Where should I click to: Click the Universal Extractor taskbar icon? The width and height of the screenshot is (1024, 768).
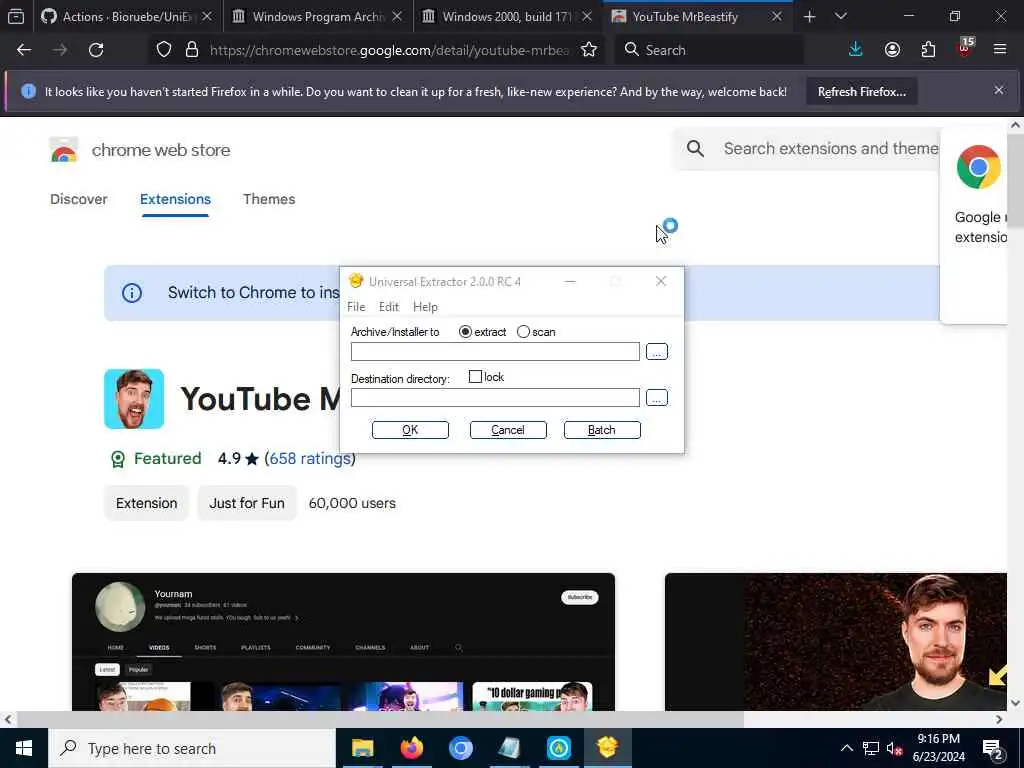pyautogui.click(x=607, y=748)
